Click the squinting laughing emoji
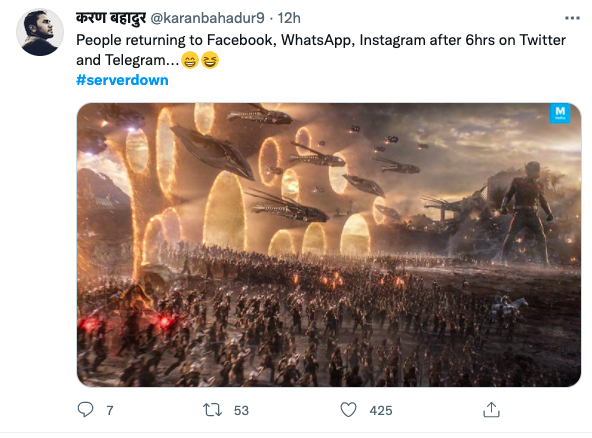592x438 pixels. [210, 60]
